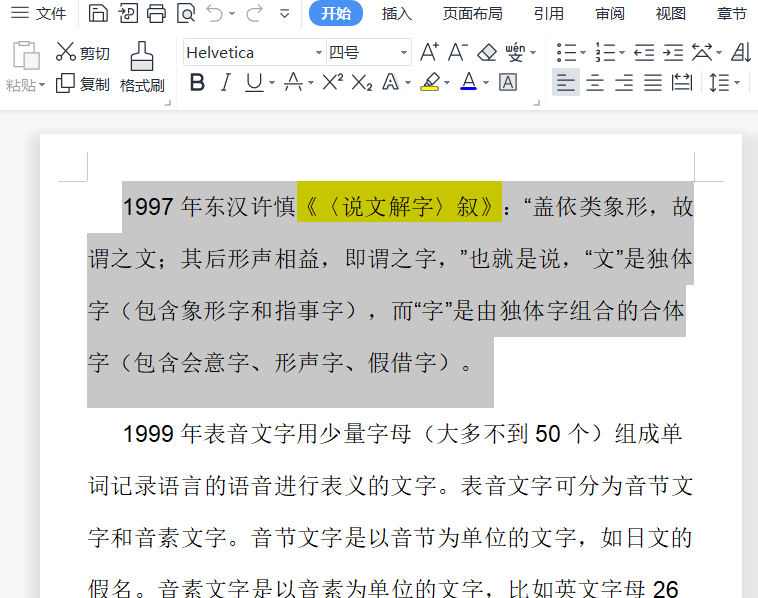
Task: Click the export/output file icon
Action: click(x=128, y=13)
